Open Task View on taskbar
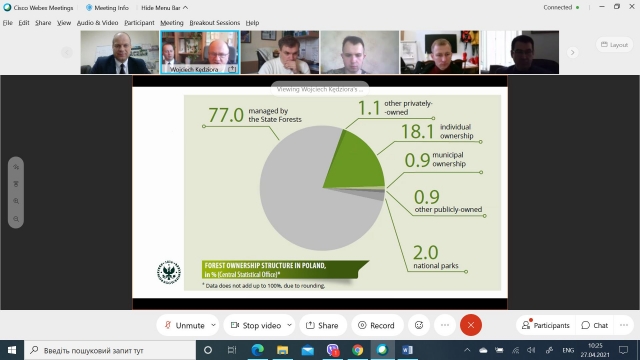The height and width of the screenshot is (360, 640). [x=232, y=350]
